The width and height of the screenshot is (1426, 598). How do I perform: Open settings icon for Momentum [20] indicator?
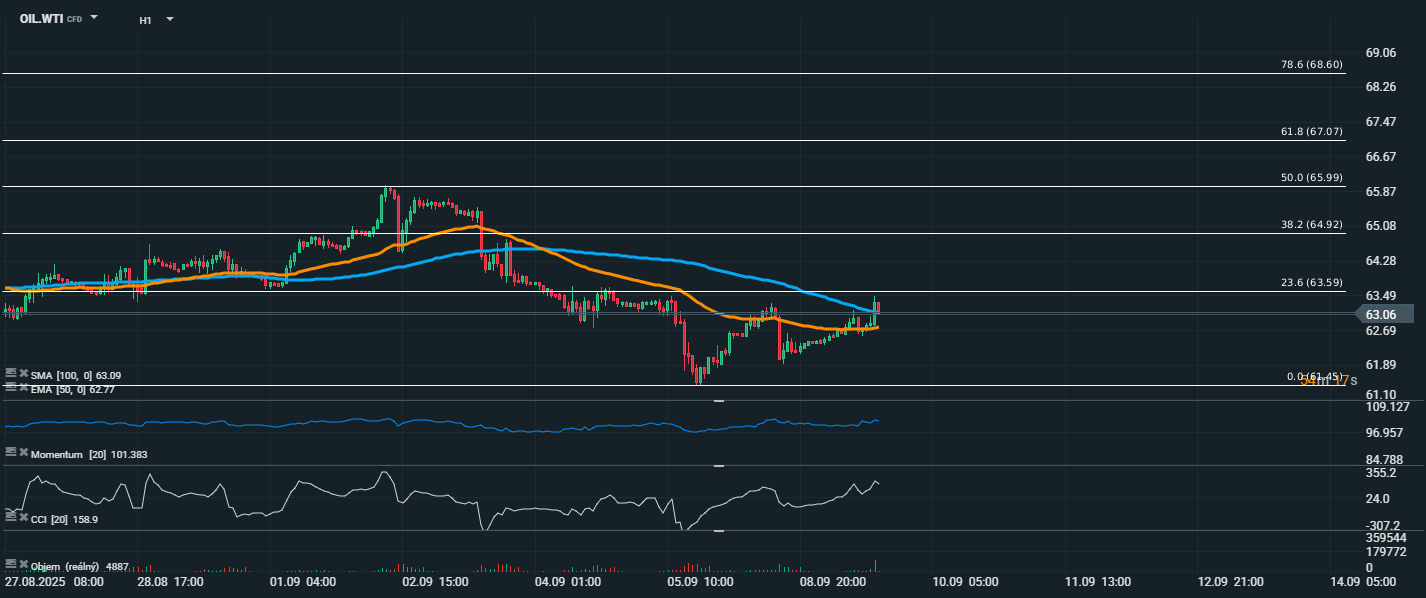click(x=11, y=452)
